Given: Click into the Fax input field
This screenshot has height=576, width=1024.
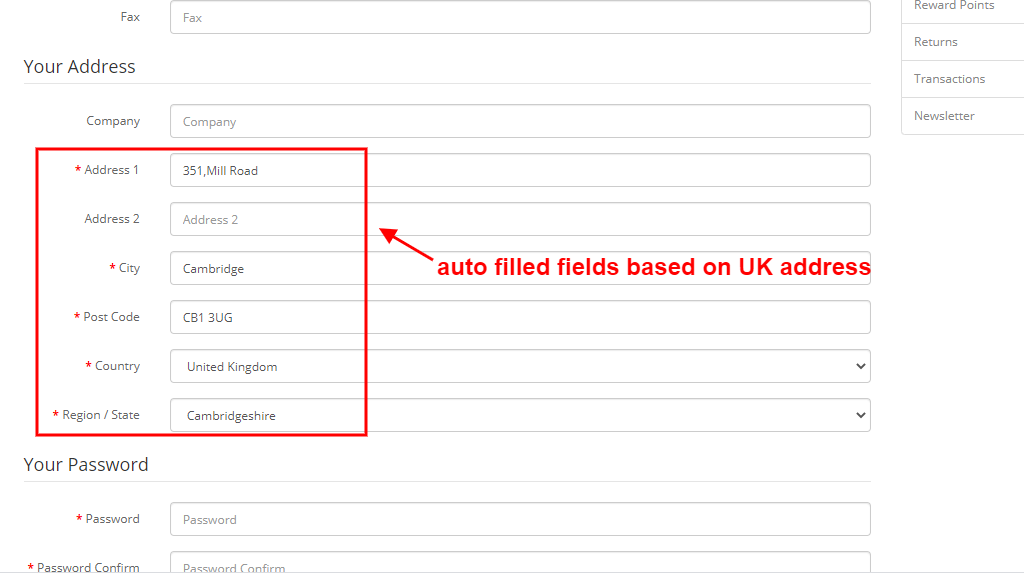Looking at the screenshot, I should [x=519, y=17].
